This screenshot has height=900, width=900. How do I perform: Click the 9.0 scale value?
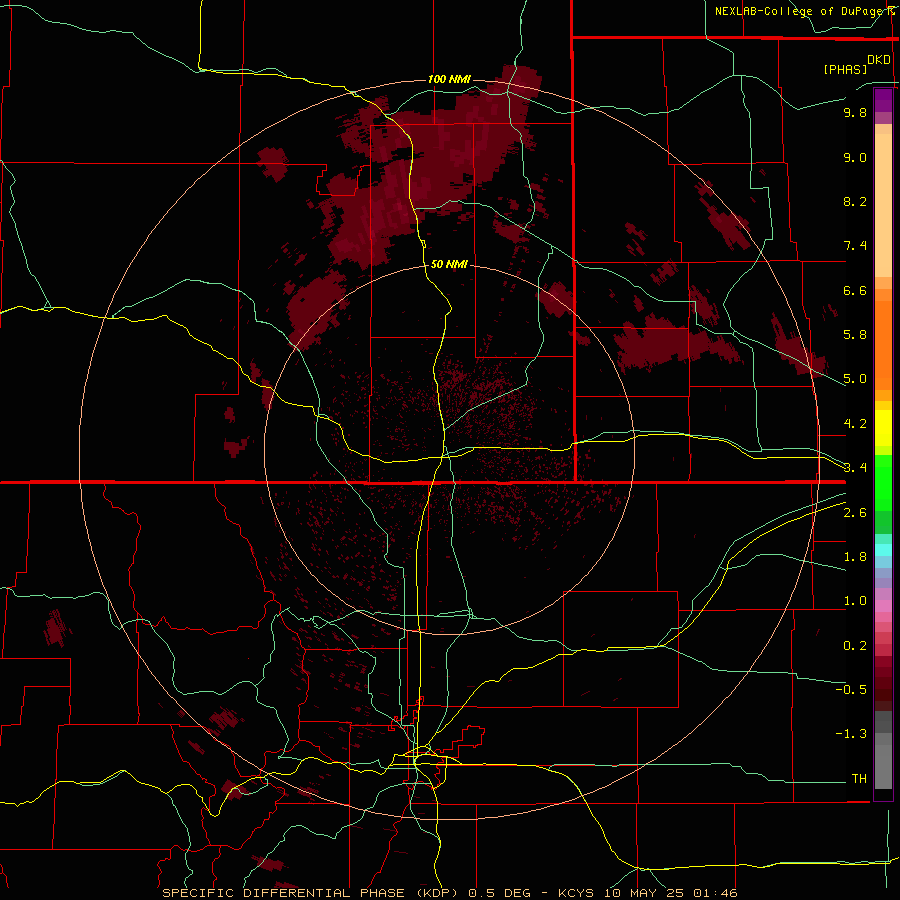(x=855, y=157)
